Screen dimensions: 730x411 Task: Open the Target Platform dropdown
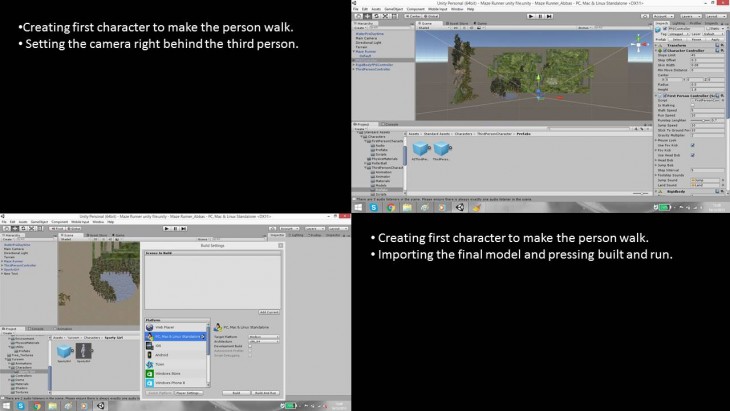point(262,337)
